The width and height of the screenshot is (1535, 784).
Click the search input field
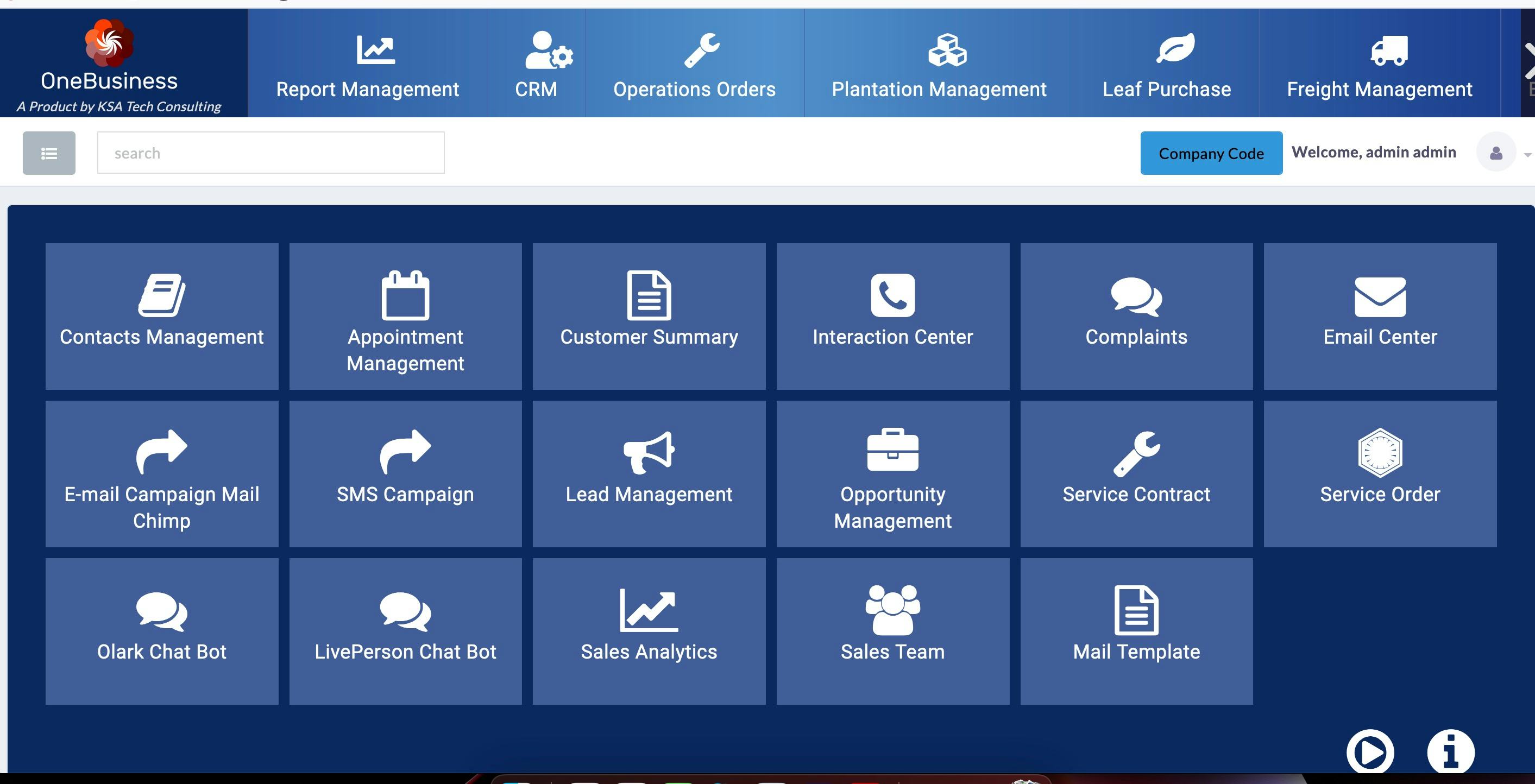pyautogui.click(x=270, y=153)
